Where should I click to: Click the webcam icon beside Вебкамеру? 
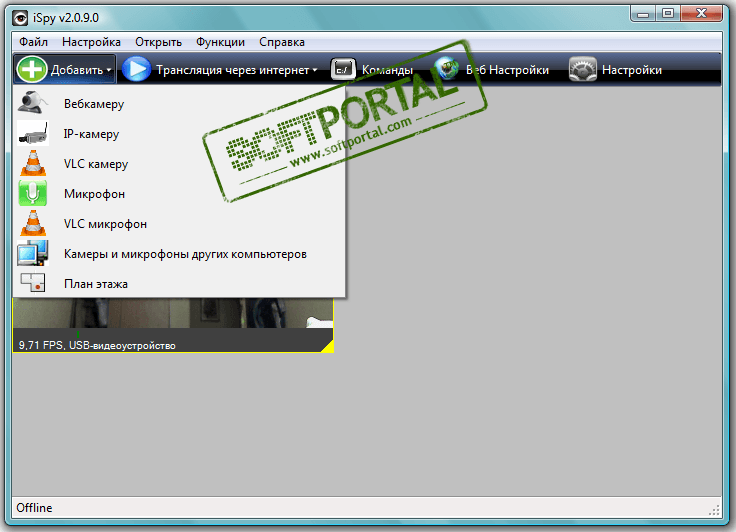tap(33, 103)
